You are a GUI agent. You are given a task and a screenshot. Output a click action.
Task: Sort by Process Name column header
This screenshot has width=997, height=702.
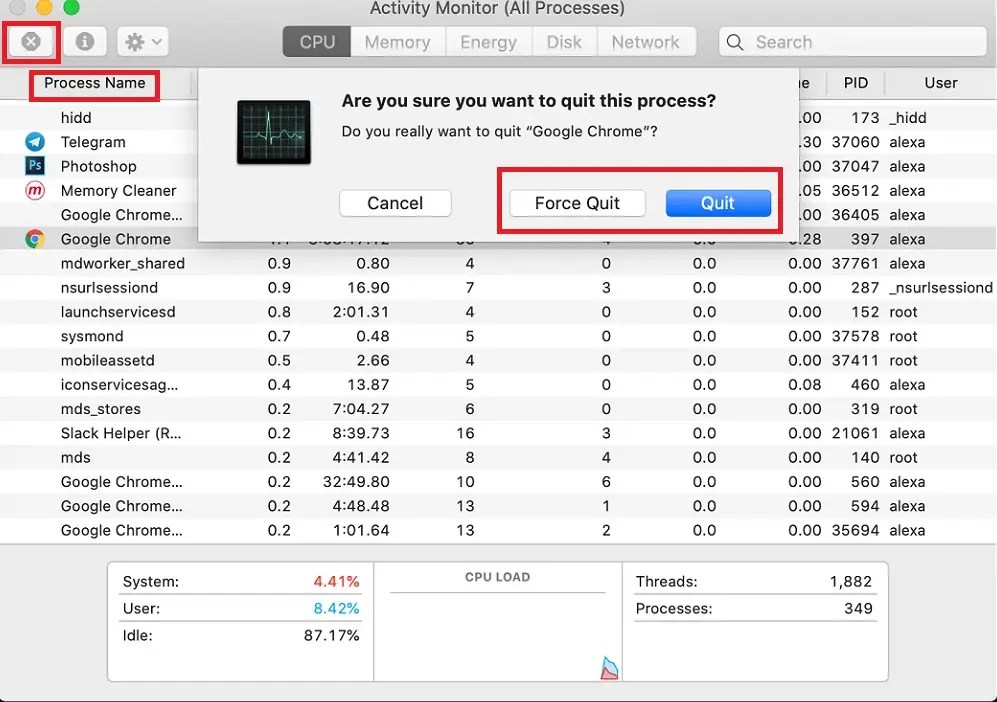pos(95,83)
